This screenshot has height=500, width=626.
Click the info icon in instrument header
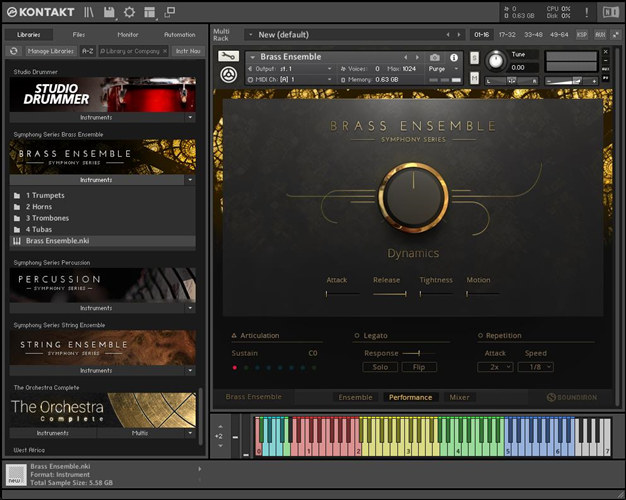point(453,57)
